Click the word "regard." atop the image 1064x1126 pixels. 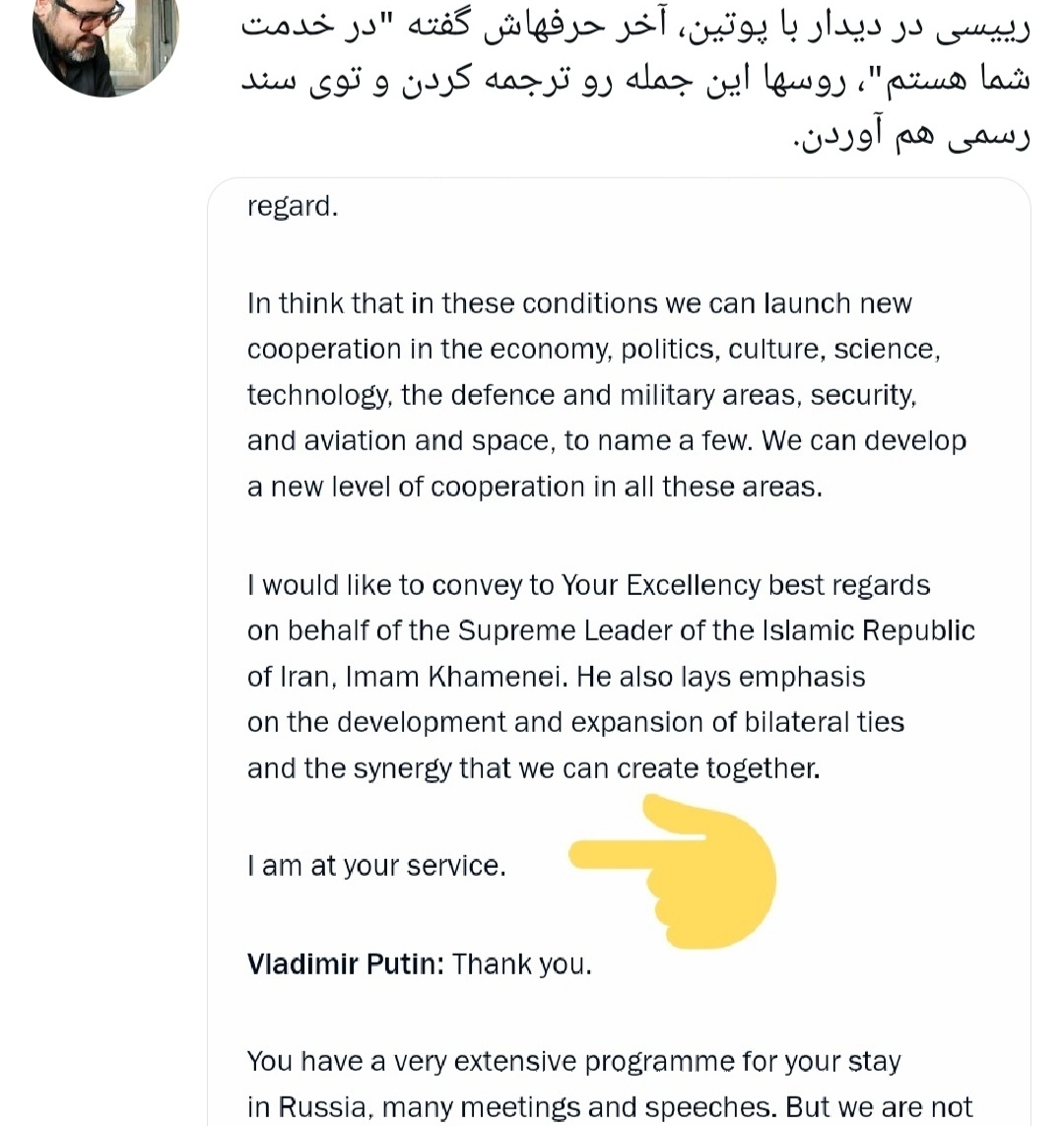coord(293,207)
